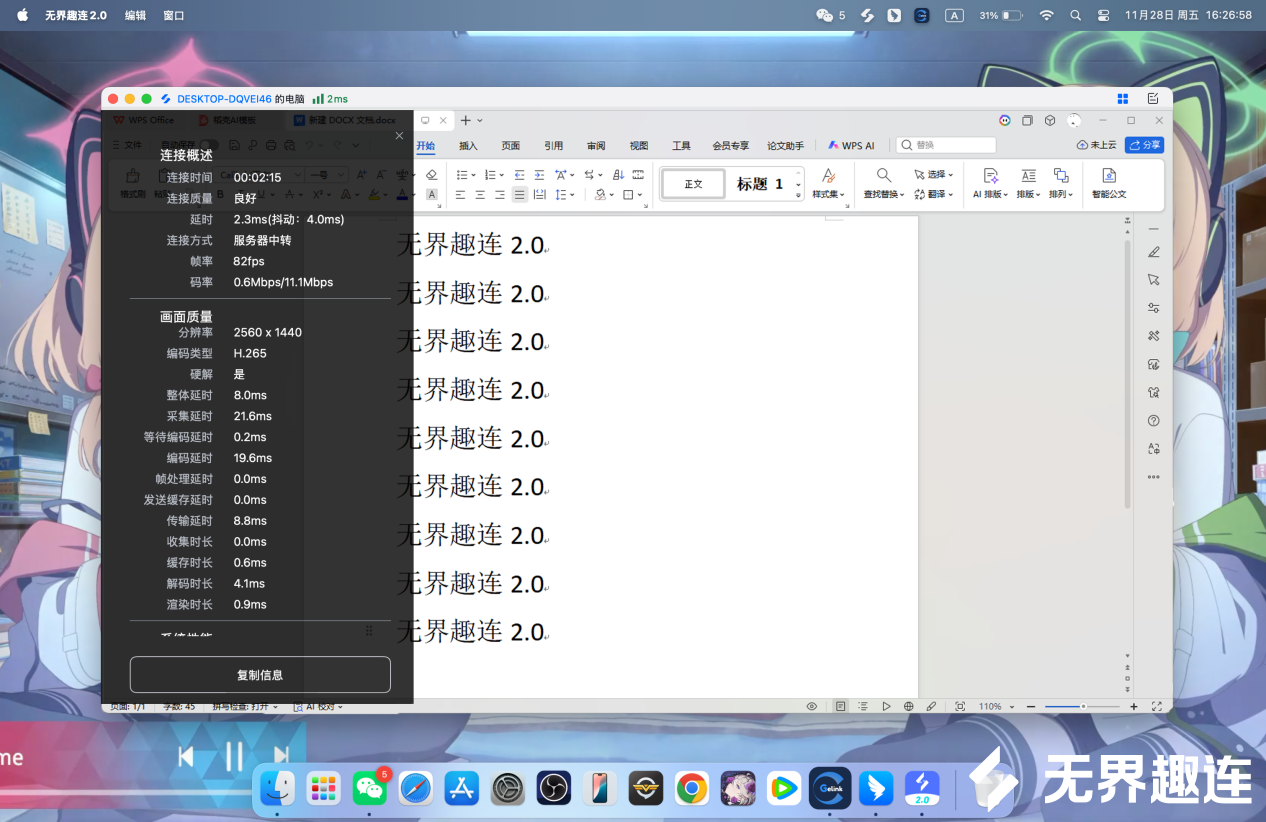Click the zoom out minus button

click(1031, 706)
